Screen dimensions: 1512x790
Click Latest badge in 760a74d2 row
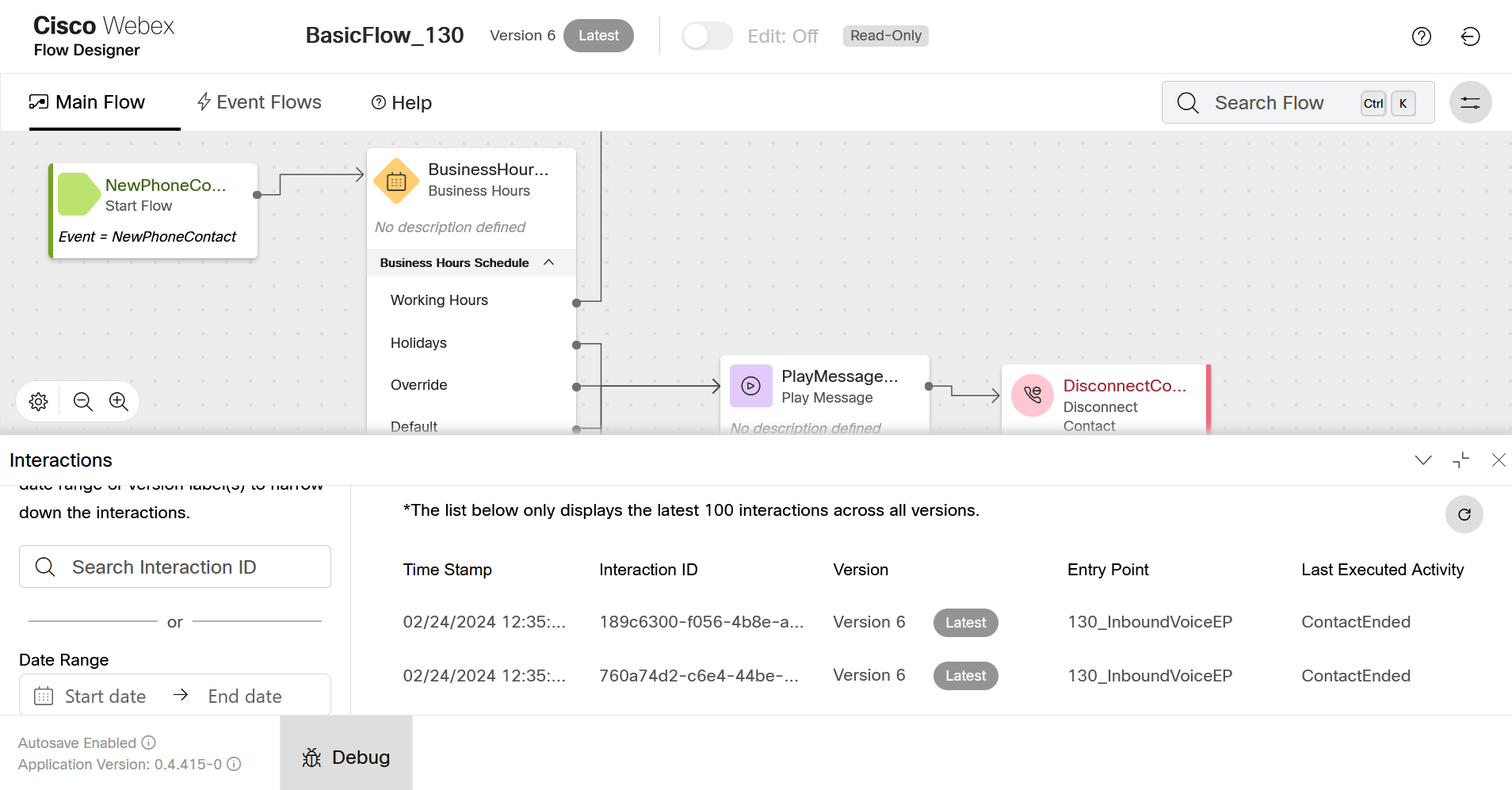coord(965,676)
